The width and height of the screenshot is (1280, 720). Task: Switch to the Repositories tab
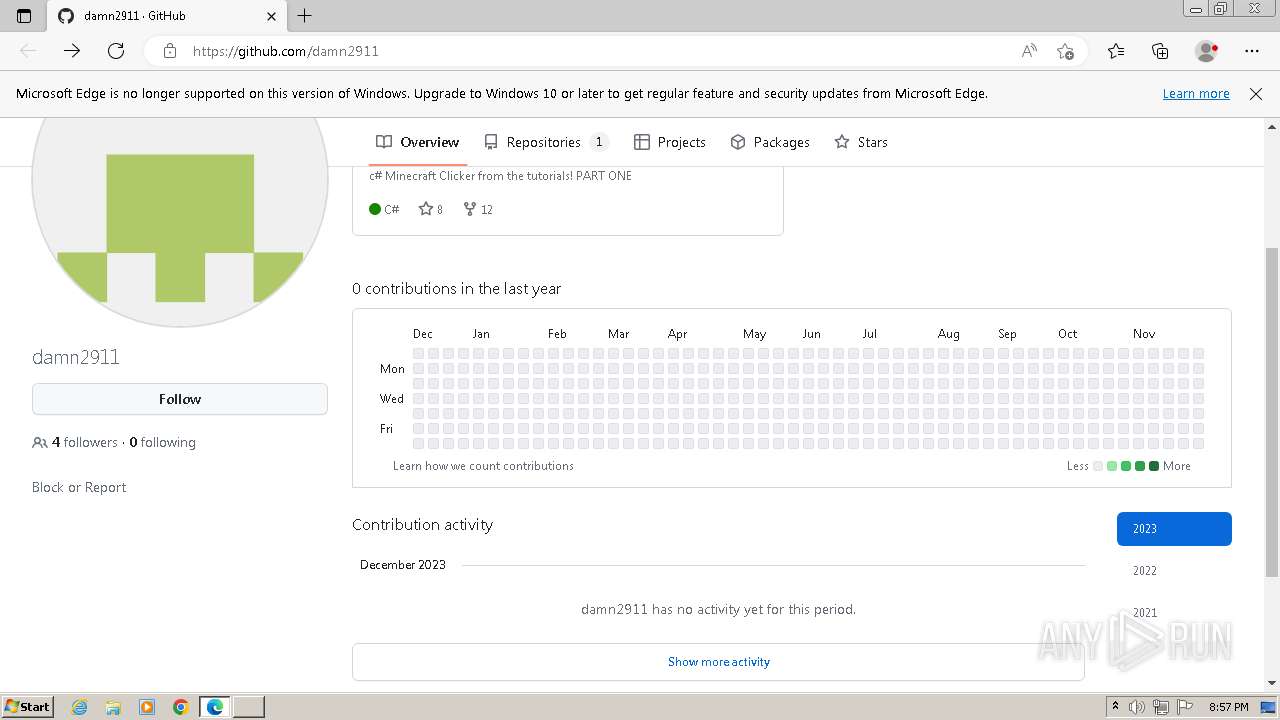[546, 142]
